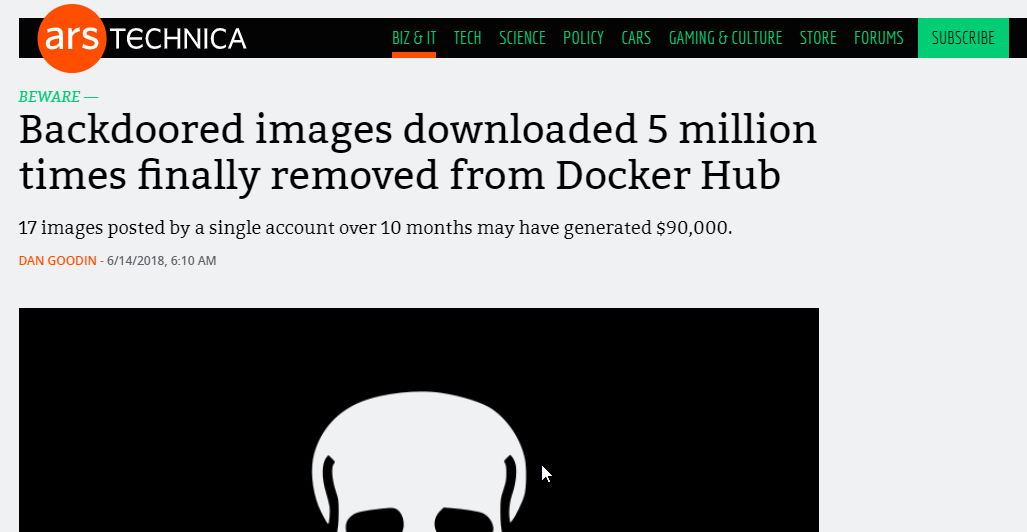Click the article date 6/14/2018, 6:10 AM
1027x532 pixels.
pyautogui.click(x=162, y=261)
